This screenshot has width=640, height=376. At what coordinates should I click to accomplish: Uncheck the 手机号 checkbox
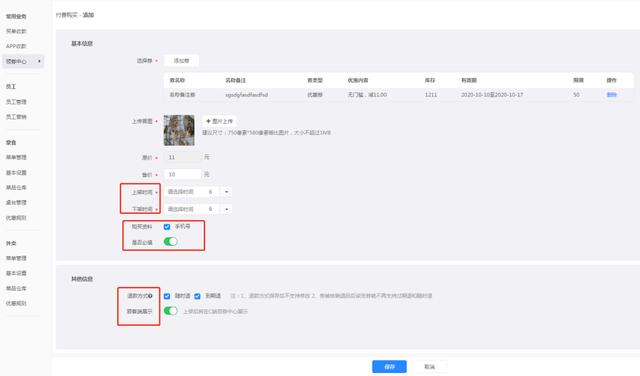[x=167, y=227]
